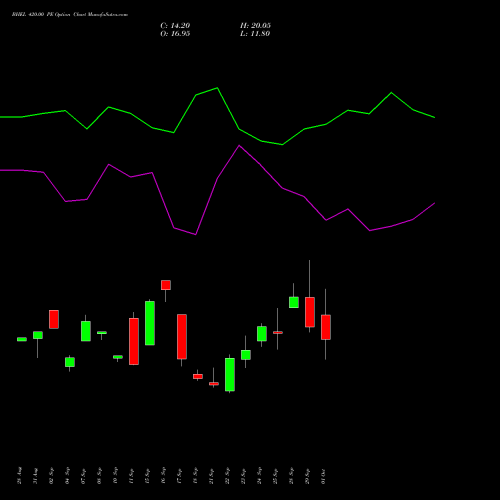Click the '01 Oct' date axis label

(x=323, y=476)
